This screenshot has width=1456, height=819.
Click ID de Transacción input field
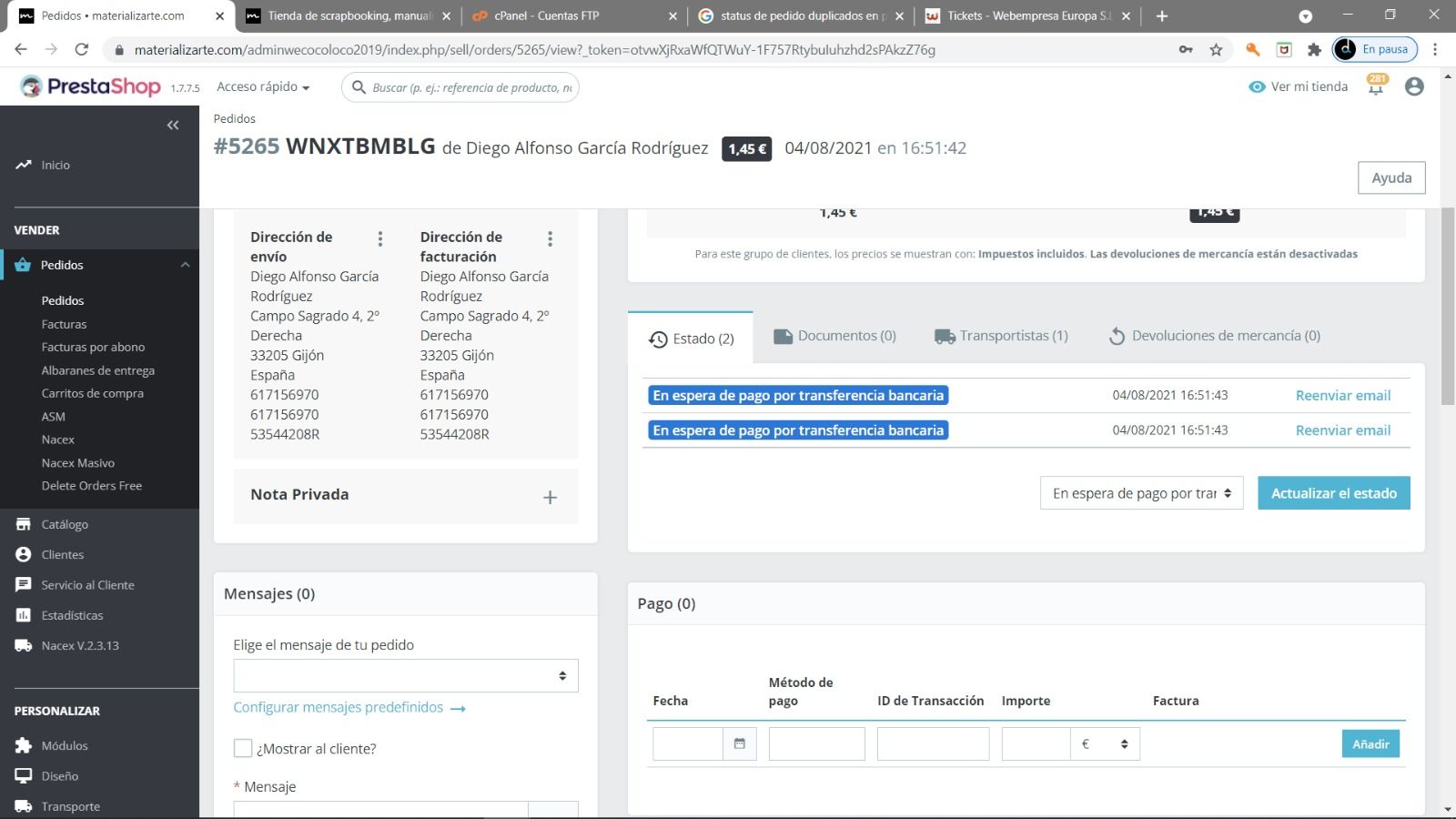933,744
